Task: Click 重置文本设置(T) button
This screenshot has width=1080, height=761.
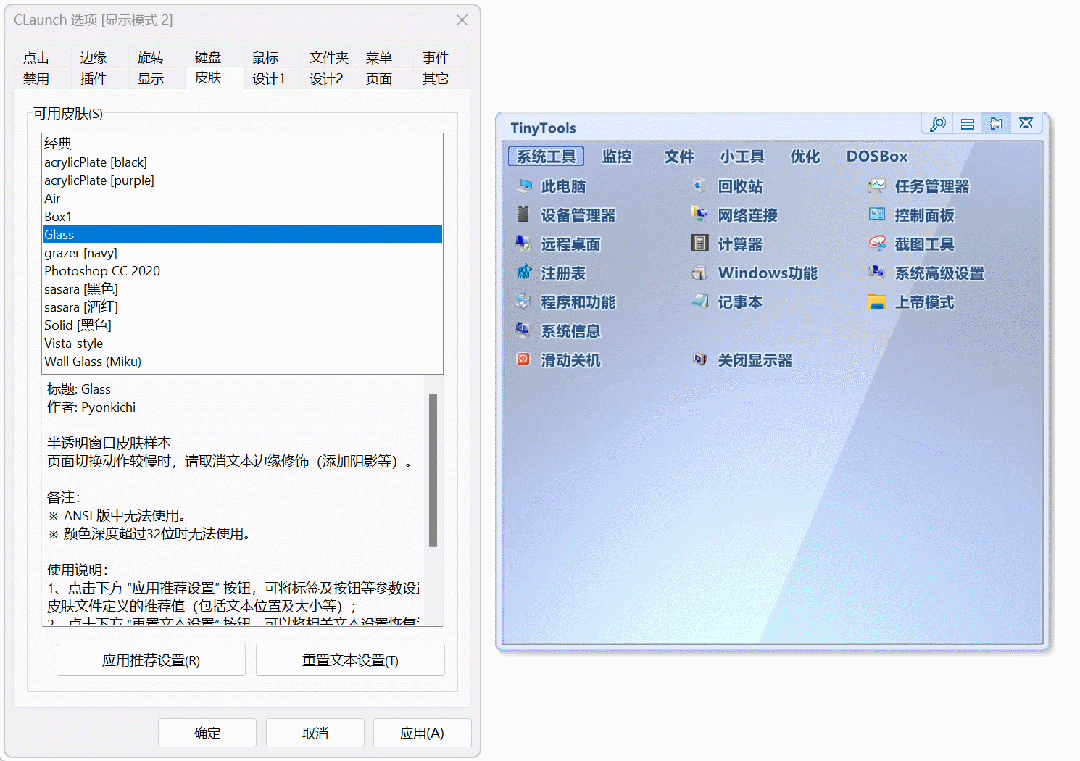Action: point(350,660)
